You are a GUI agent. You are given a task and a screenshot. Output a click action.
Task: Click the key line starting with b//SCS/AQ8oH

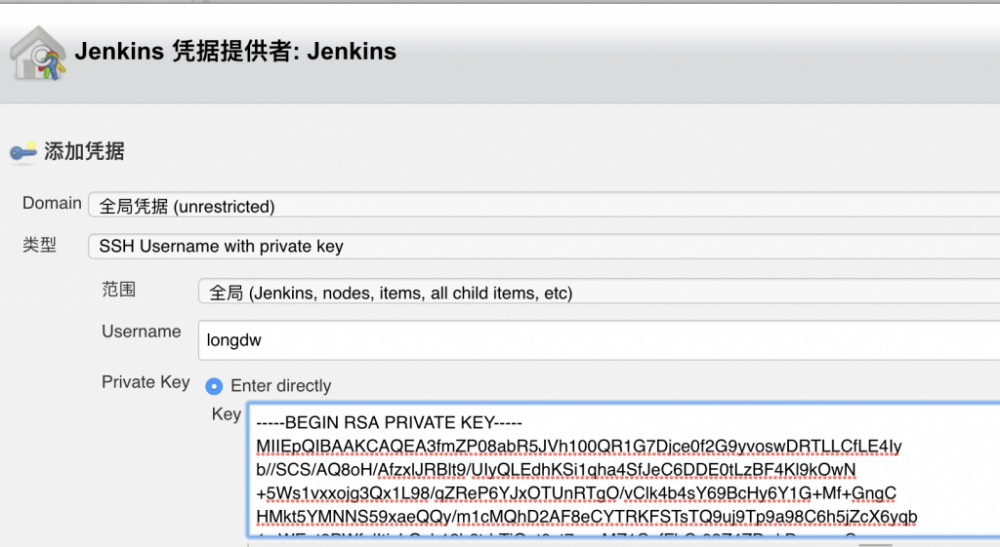point(556,470)
